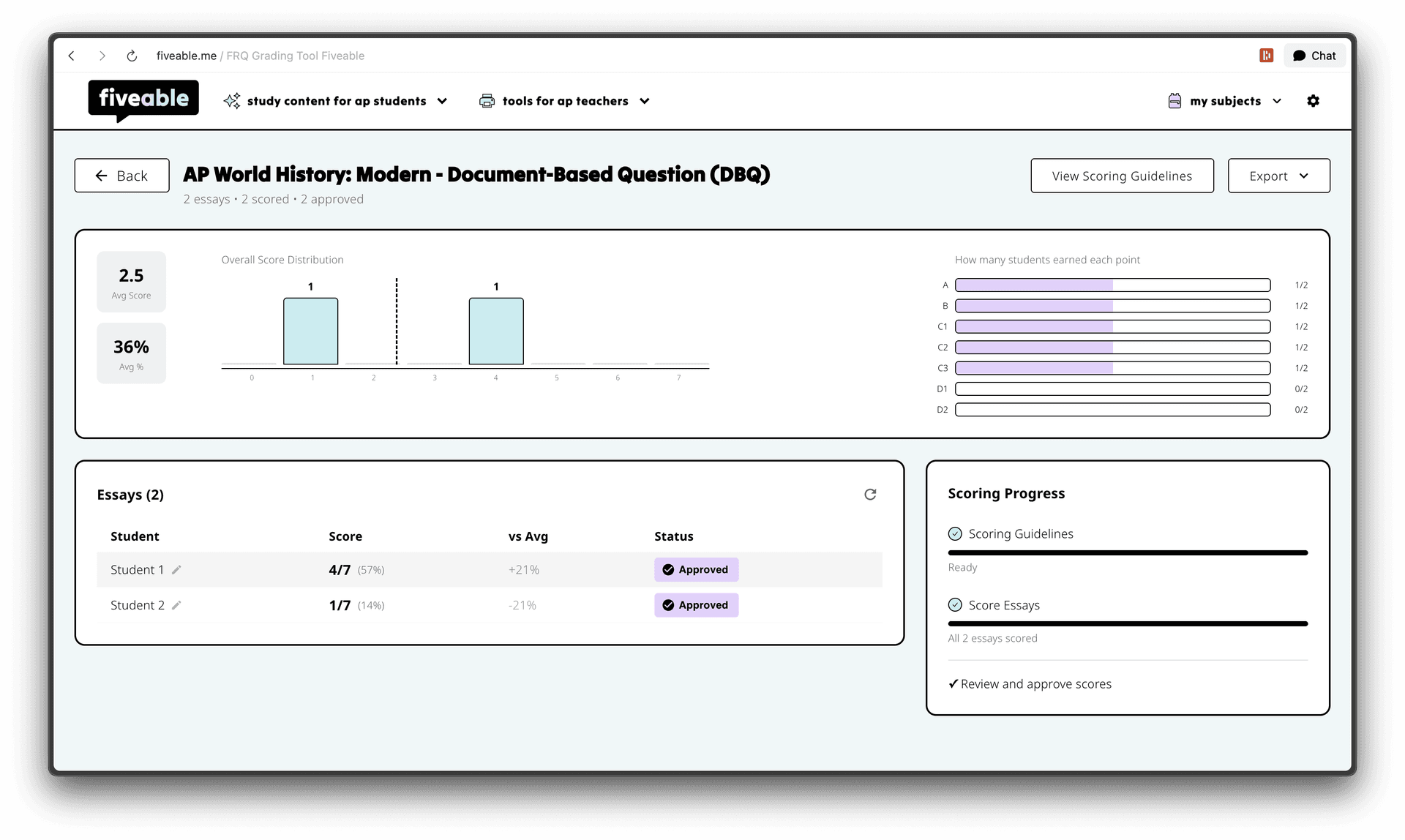Click the Approved badge for Student 2
The width and height of the screenshot is (1405, 840).
click(695, 605)
